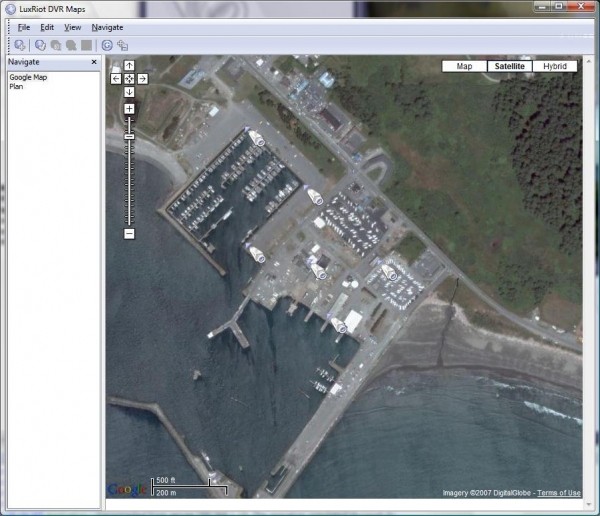Image resolution: width=600 pixels, height=516 pixels.
Task: Zoom in with the plus button
Action: (129, 108)
